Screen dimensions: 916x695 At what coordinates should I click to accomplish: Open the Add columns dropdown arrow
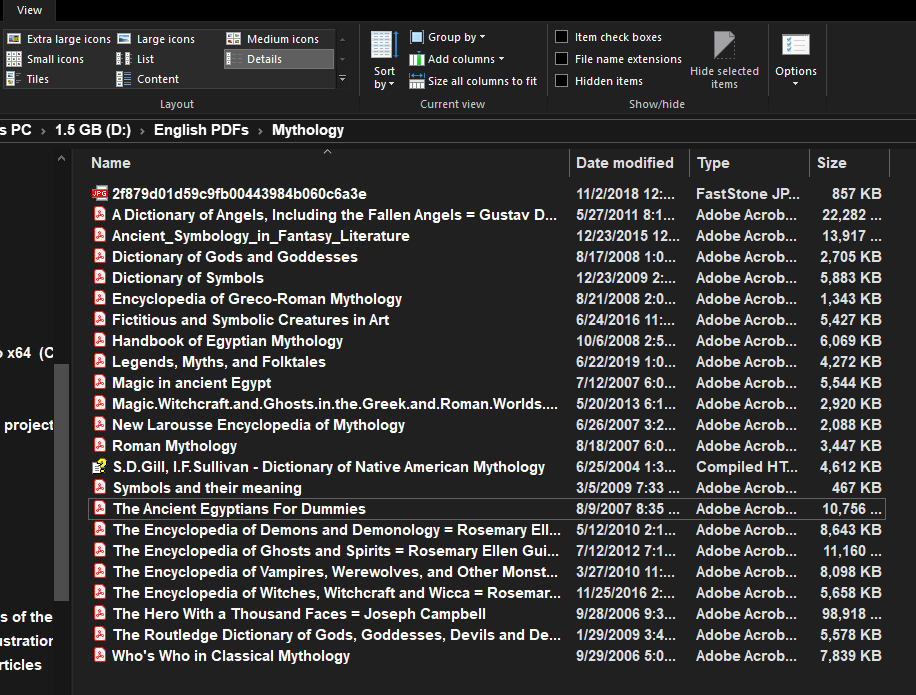click(x=501, y=59)
